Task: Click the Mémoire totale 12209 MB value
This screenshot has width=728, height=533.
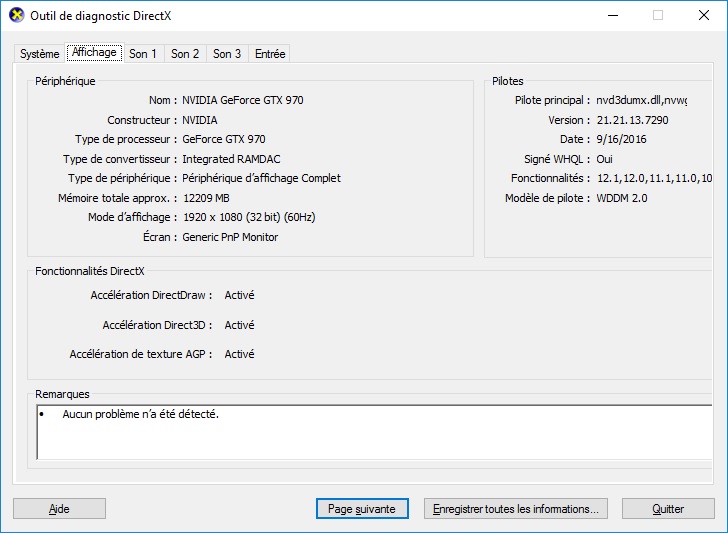Action: (x=206, y=198)
